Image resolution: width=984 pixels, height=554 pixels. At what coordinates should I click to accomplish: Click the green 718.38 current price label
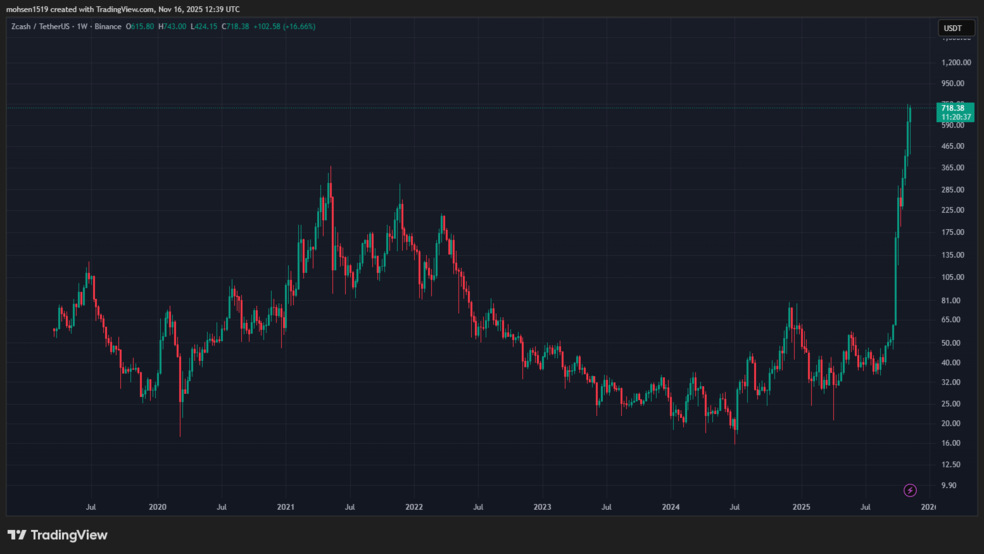[957, 107]
